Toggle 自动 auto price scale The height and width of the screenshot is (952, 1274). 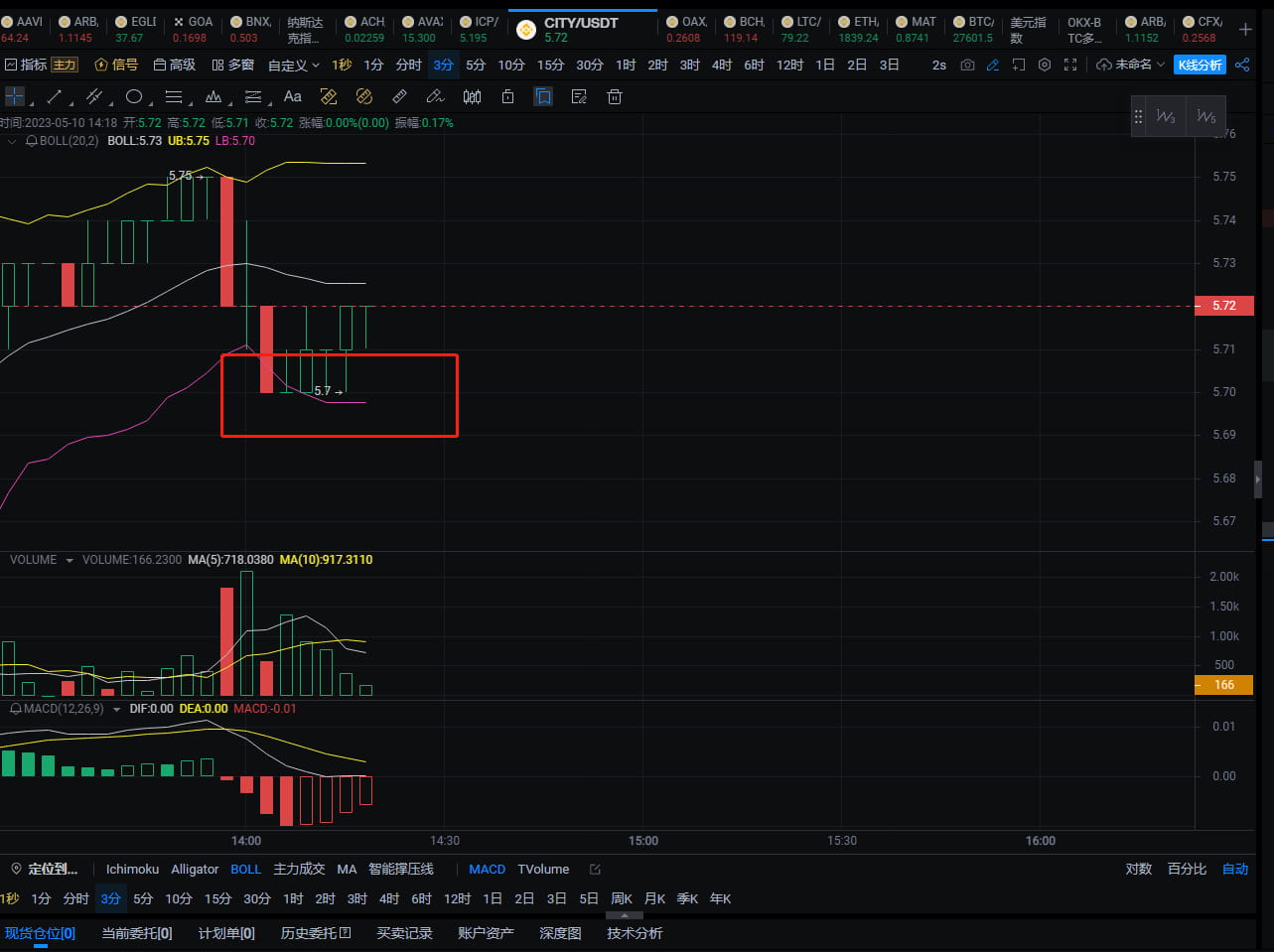click(x=1234, y=869)
